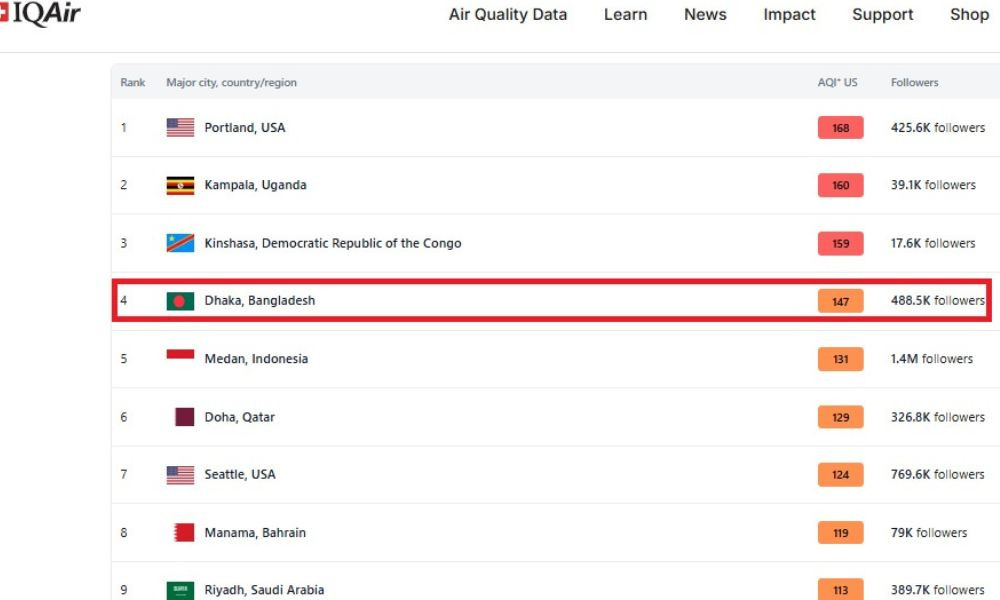The image size is (1000, 600).
Task: Open the Dhaka, Bangladesh city link
Action: pos(260,300)
